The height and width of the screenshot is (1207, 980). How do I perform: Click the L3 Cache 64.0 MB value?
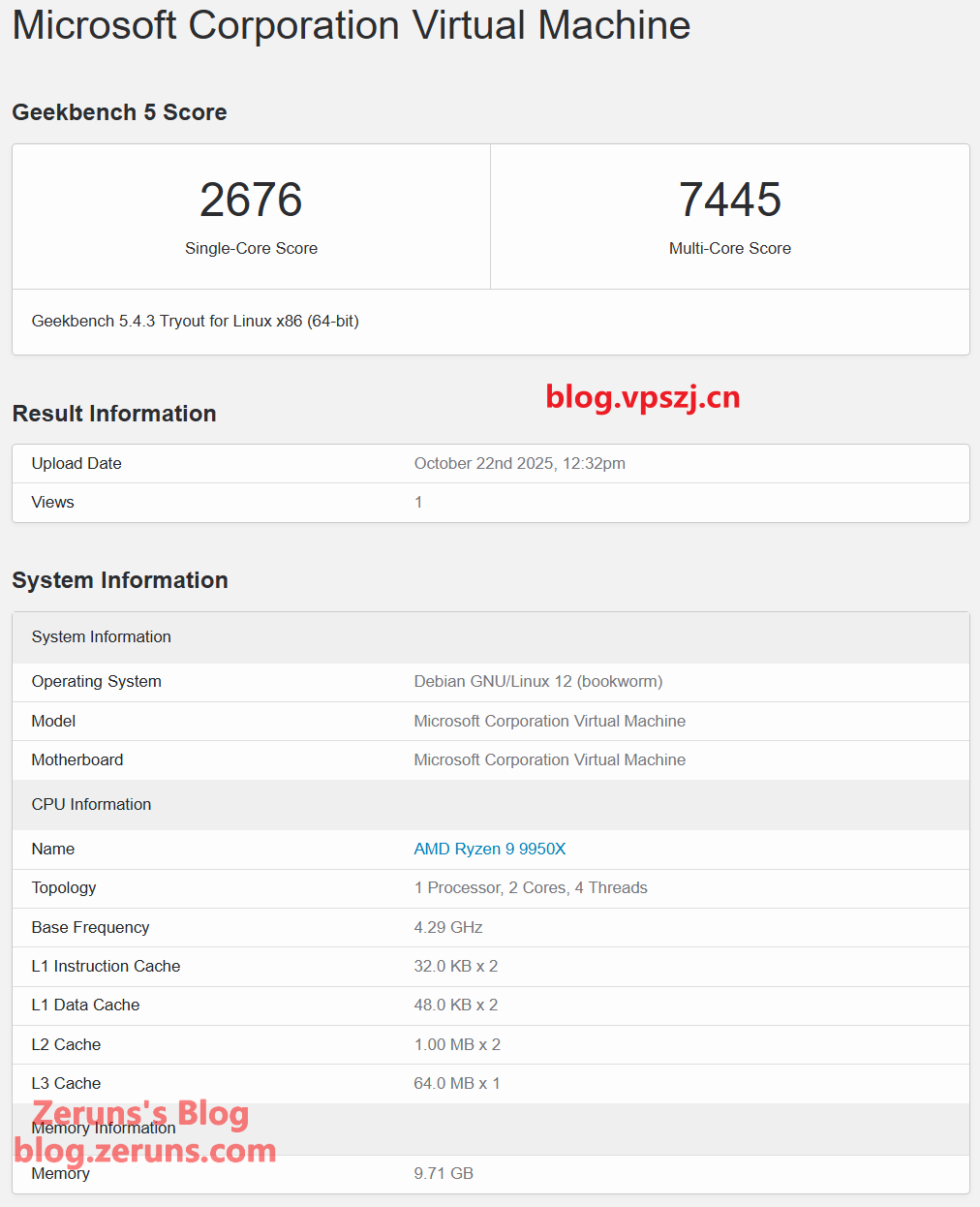[x=456, y=1083]
